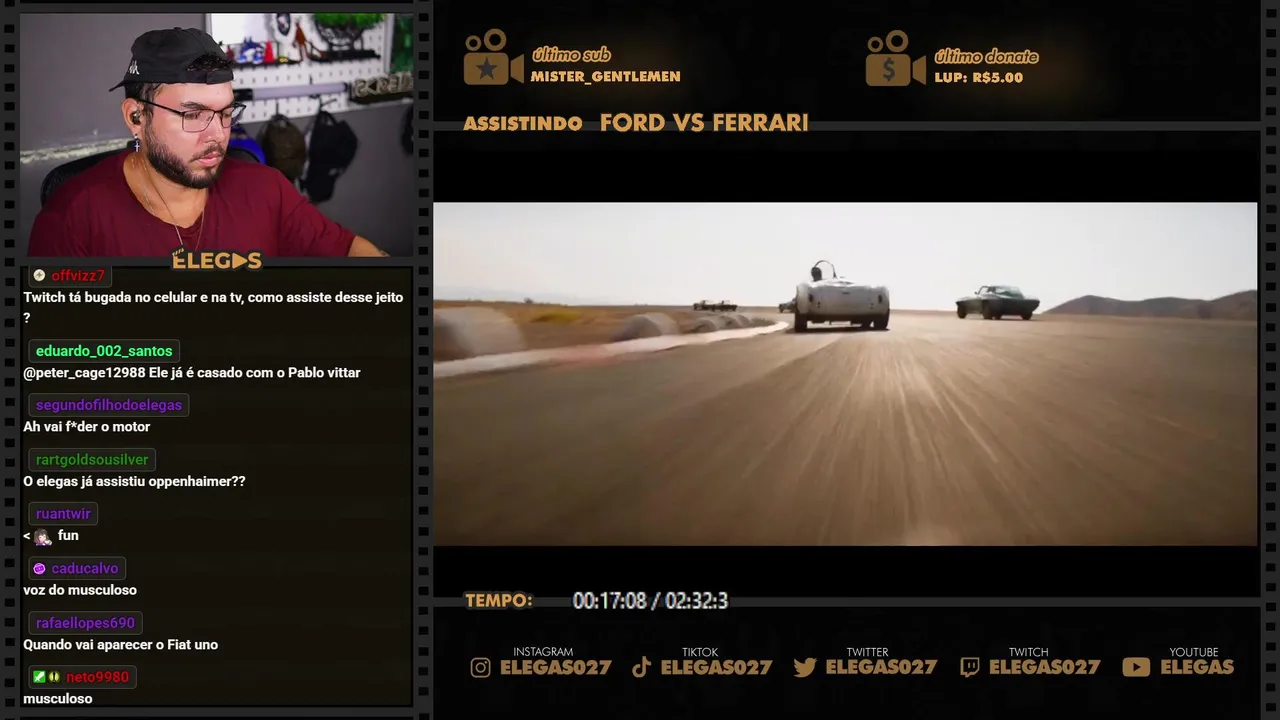
Task: Click the ASSISTINDO label
Action: pos(523,124)
